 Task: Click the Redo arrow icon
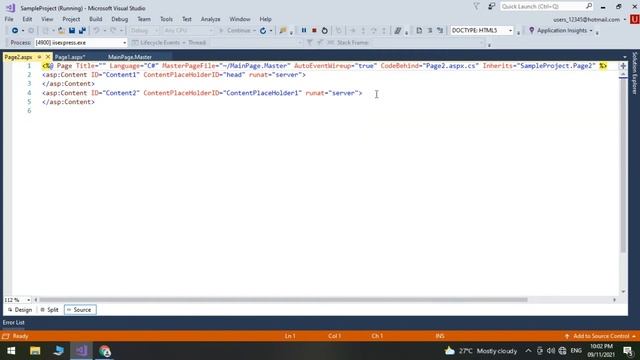[113, 31]
